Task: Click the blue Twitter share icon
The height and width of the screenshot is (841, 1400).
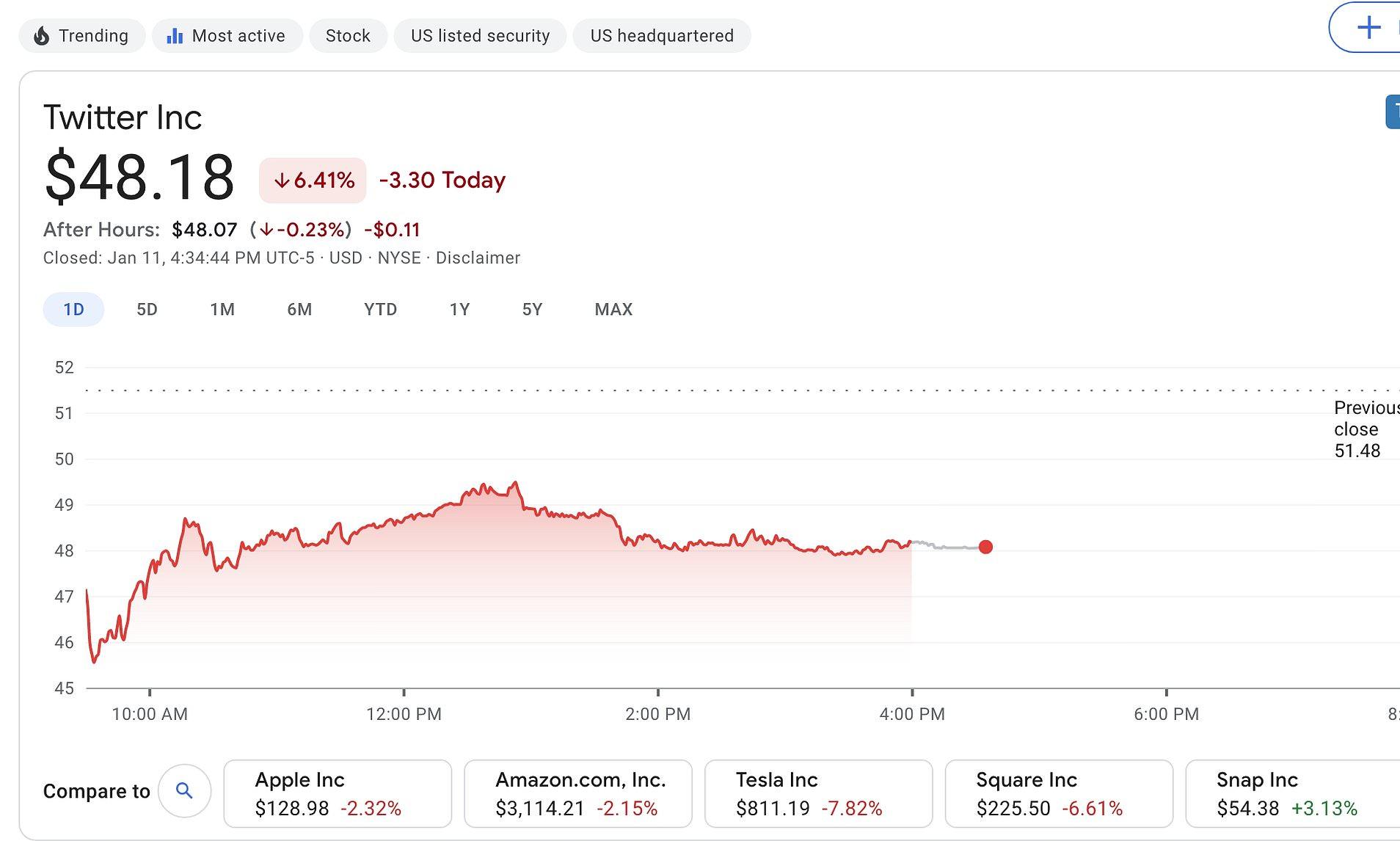Action: pyautogui.click(x=1392, y=112)
